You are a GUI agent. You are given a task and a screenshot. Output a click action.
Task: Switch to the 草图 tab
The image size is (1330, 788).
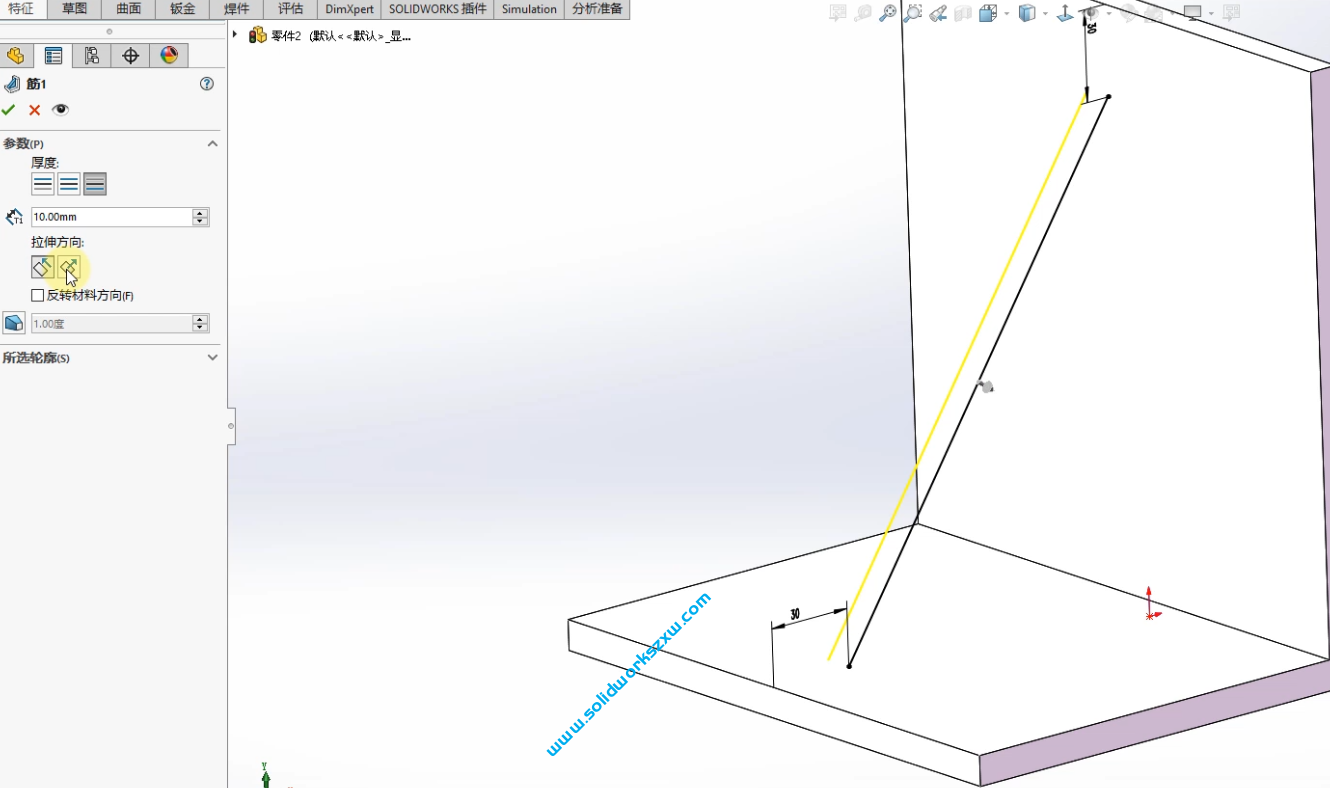click(x=74, y=9)
